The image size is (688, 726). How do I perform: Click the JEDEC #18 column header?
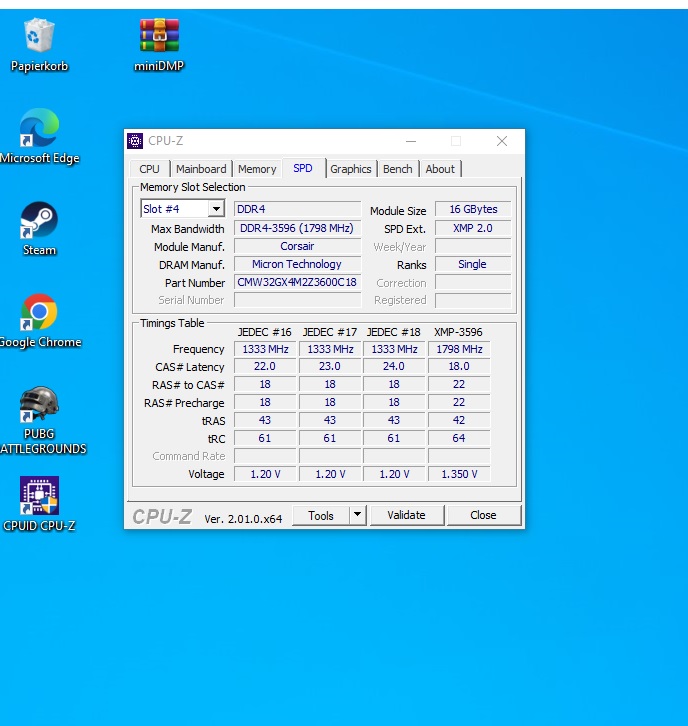coord(394,332)
